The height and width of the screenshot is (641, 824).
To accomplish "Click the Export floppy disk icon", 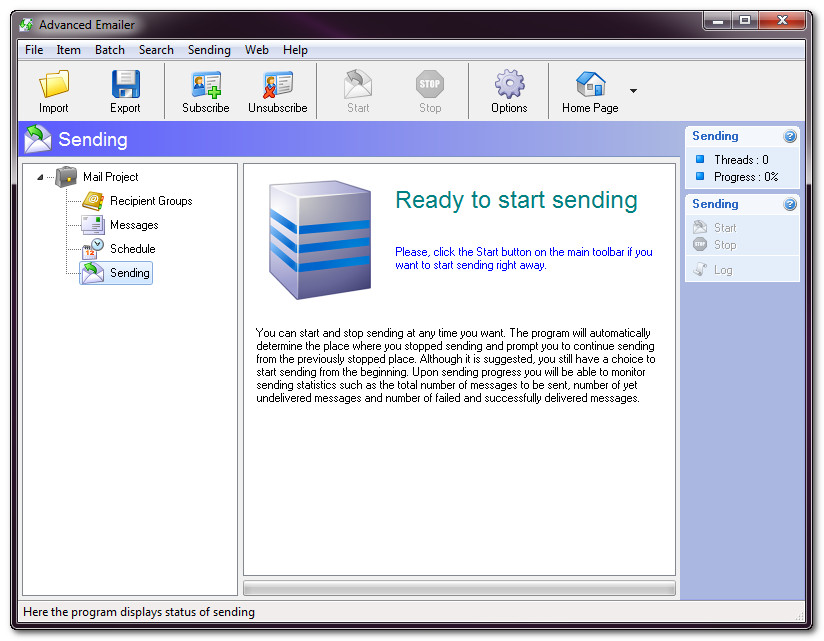I will (x=126, y=84).
